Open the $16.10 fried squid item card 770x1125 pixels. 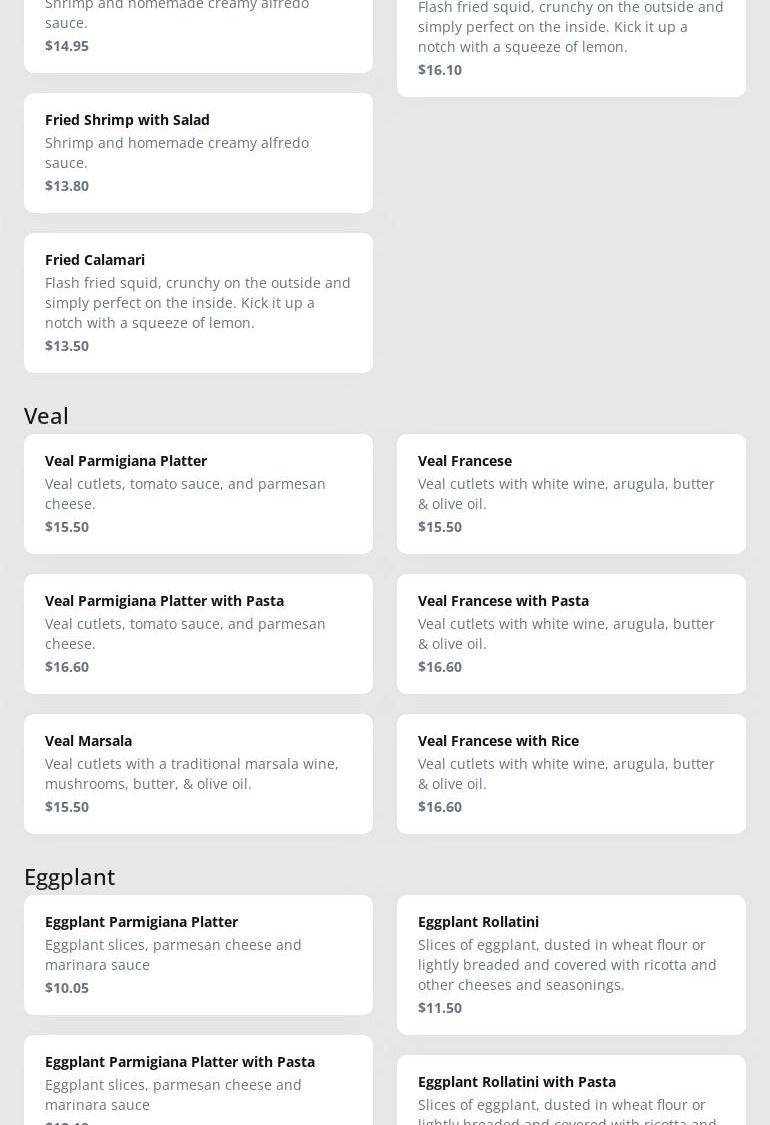[x=571, y=40]
